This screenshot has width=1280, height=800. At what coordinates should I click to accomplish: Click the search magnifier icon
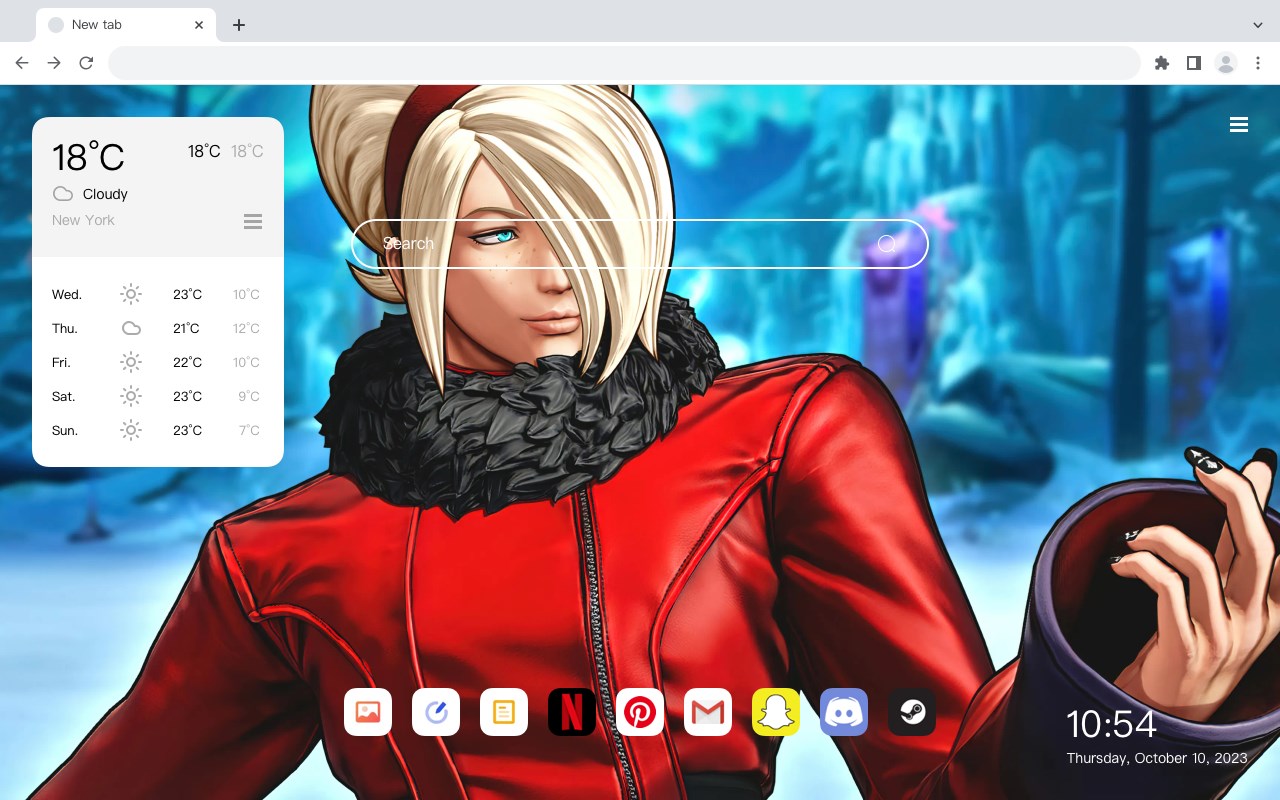(x=886, y=244)
